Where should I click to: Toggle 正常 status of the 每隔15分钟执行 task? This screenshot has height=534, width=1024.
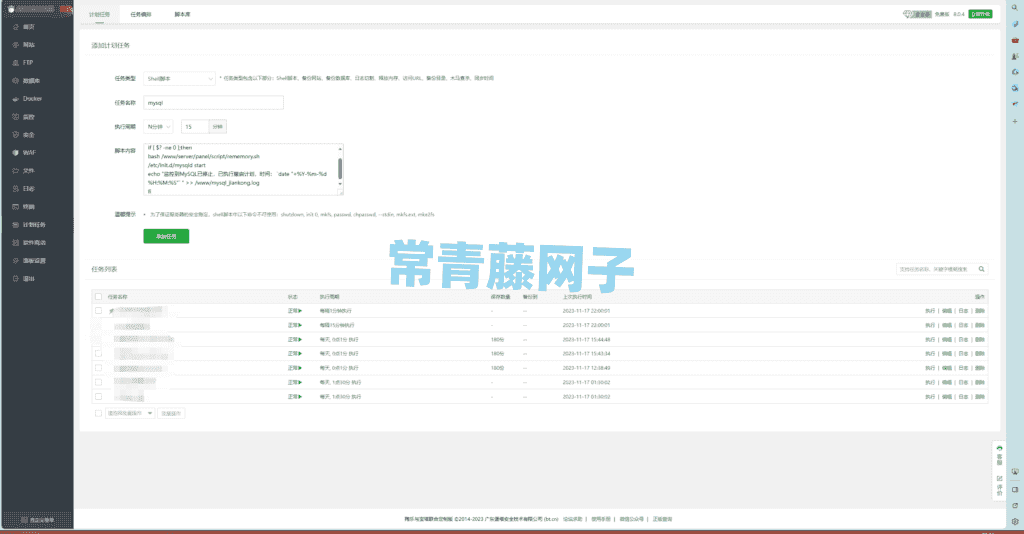(295, 325)
